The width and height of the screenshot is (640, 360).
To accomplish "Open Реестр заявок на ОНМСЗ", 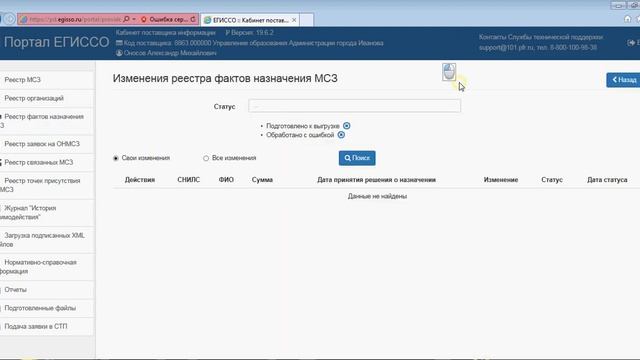I will [x=47, y=144].
